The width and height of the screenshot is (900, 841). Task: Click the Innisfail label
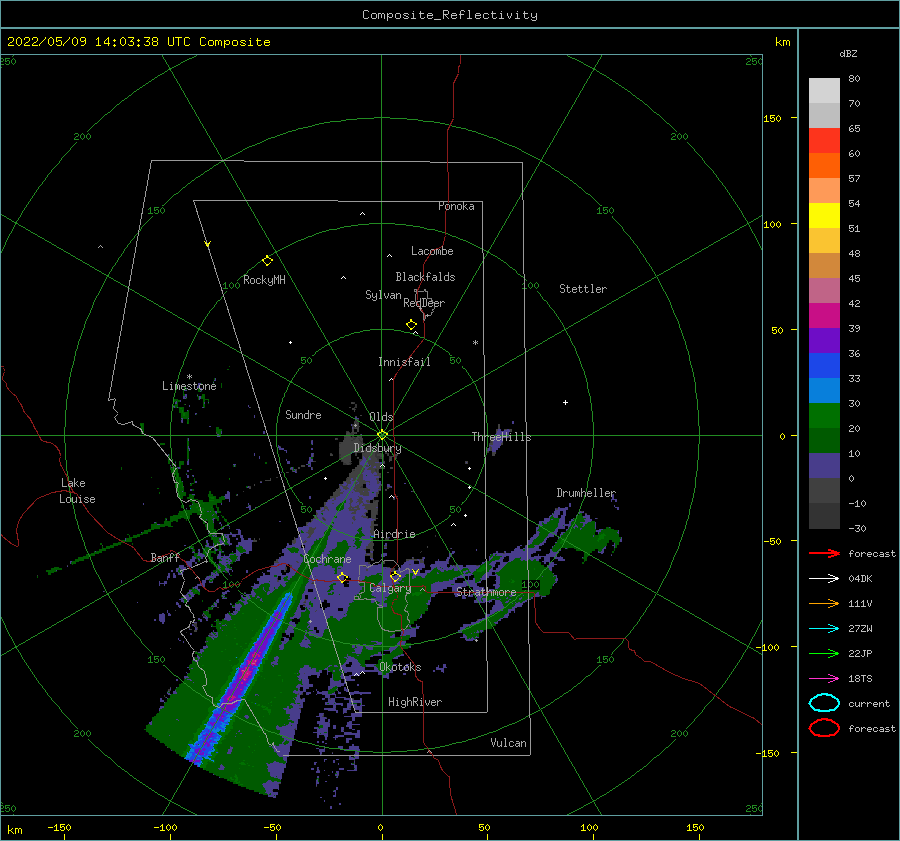click(404, 362)
